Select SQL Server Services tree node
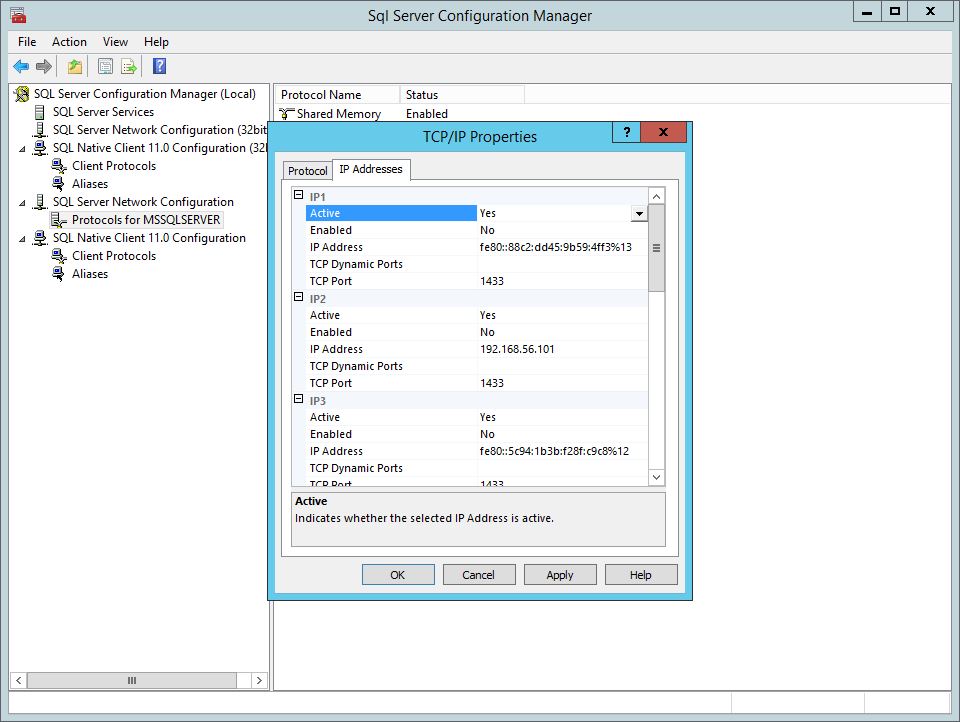The image size is (960, 722). [103, 112]
